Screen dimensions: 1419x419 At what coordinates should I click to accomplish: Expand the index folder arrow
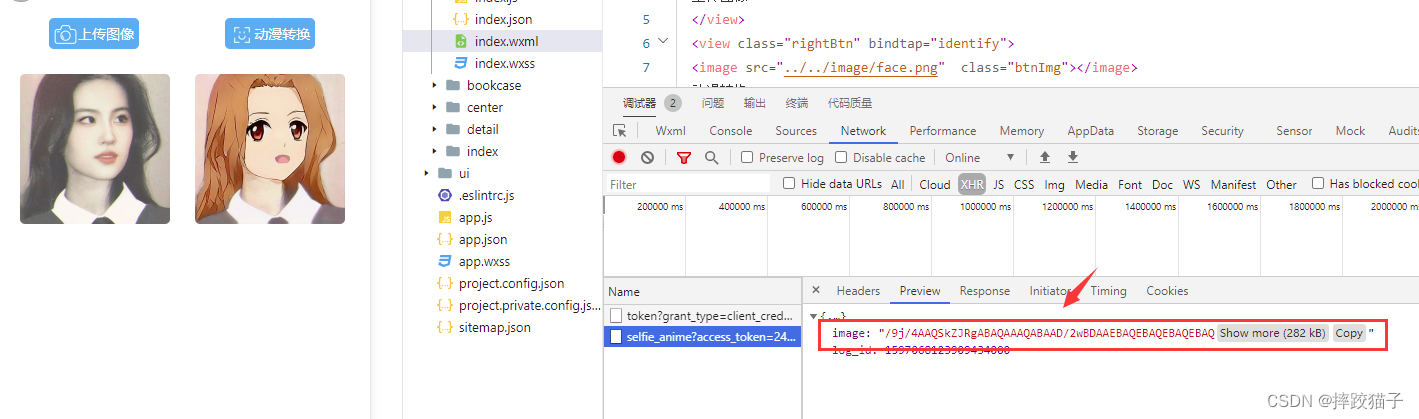[435, 151]
